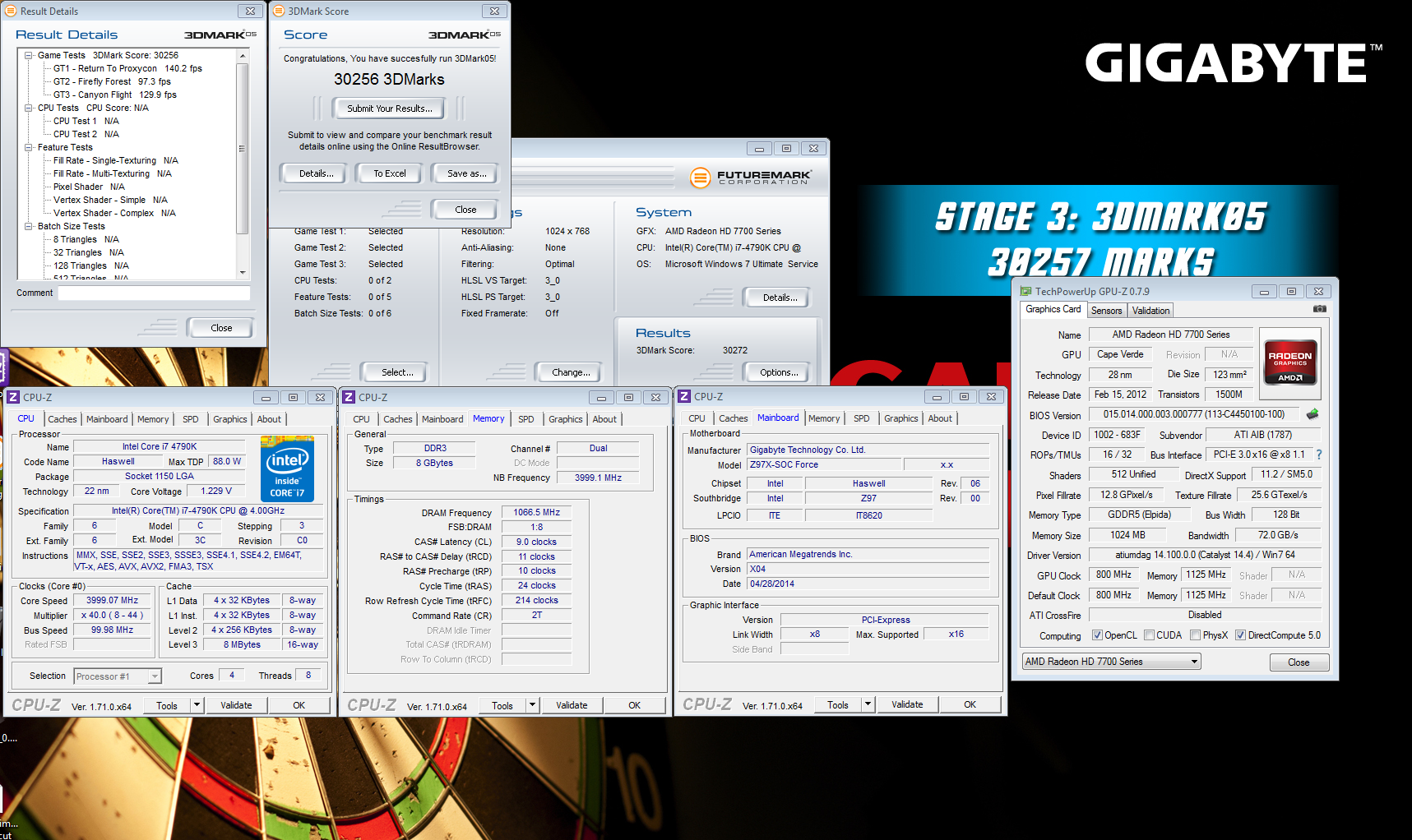The image size is (1412, 840).
Task: Click the title icon of the CPU-Z Mainboard window
Action: (x=684, y=396)
